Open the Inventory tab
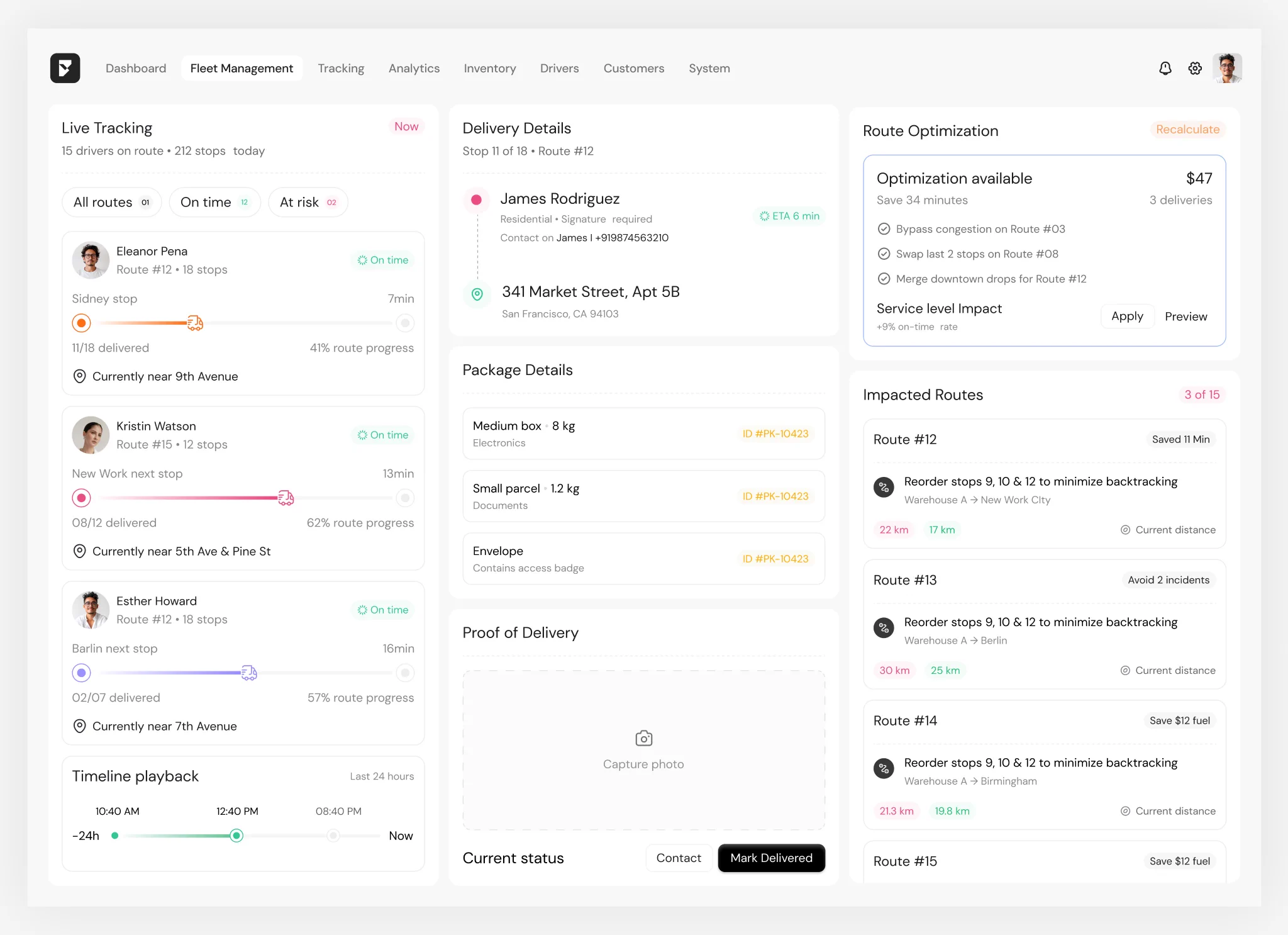Image resolution: width=1288 pixels, height=935 pixels. 490,68
